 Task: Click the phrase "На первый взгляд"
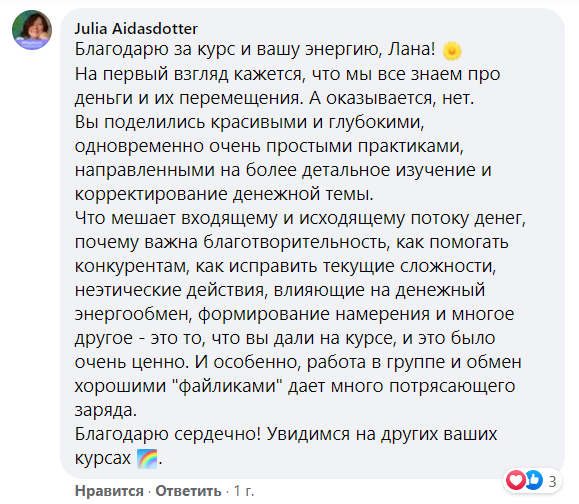click(x=151, y=75)
